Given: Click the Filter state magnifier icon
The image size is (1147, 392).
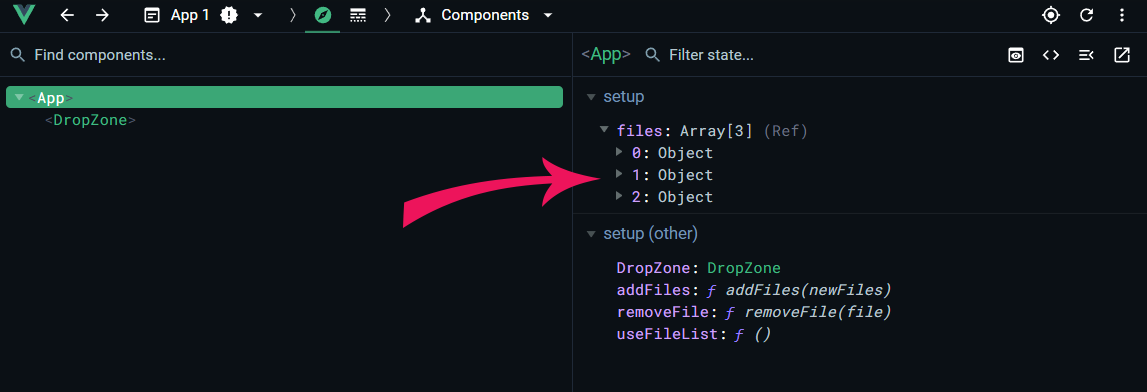Looking at the screenshot, I should [x=653, y=55].
